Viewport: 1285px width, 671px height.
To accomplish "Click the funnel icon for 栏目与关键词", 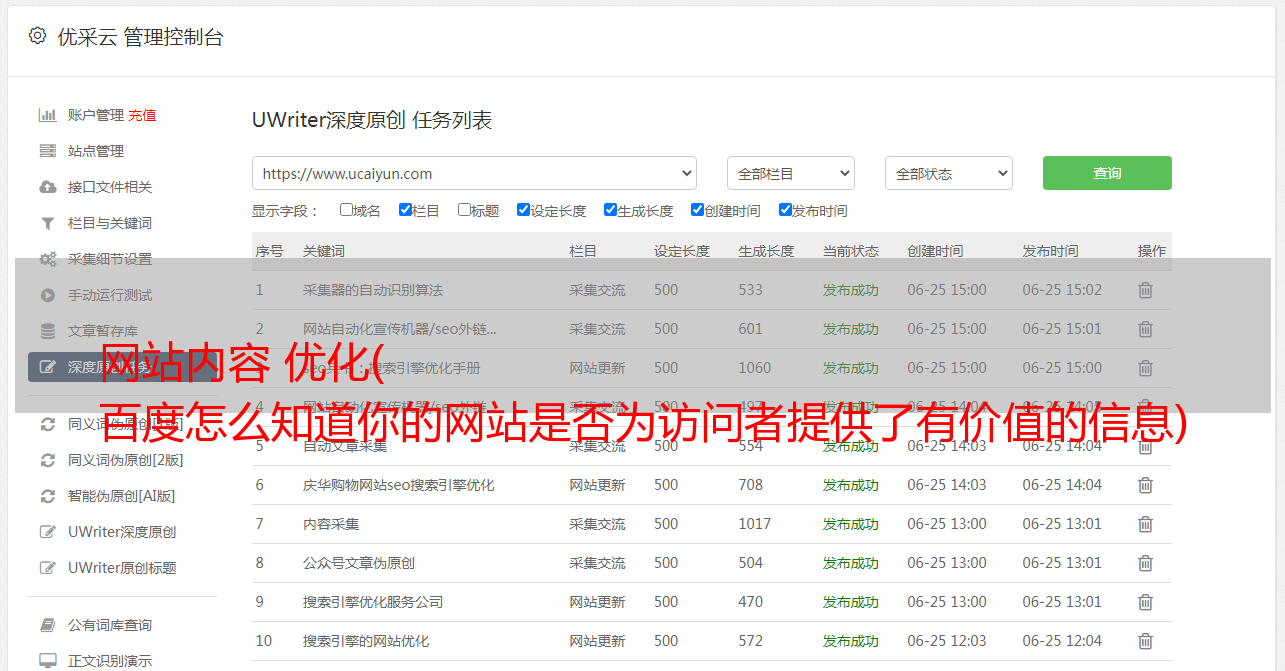I will 47,223.
